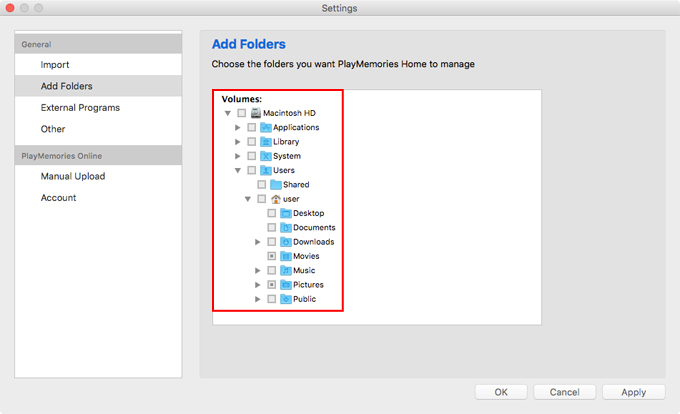Enable the Documents folder checkbox
The image size is (680, 414).
[x=271, y=228]
